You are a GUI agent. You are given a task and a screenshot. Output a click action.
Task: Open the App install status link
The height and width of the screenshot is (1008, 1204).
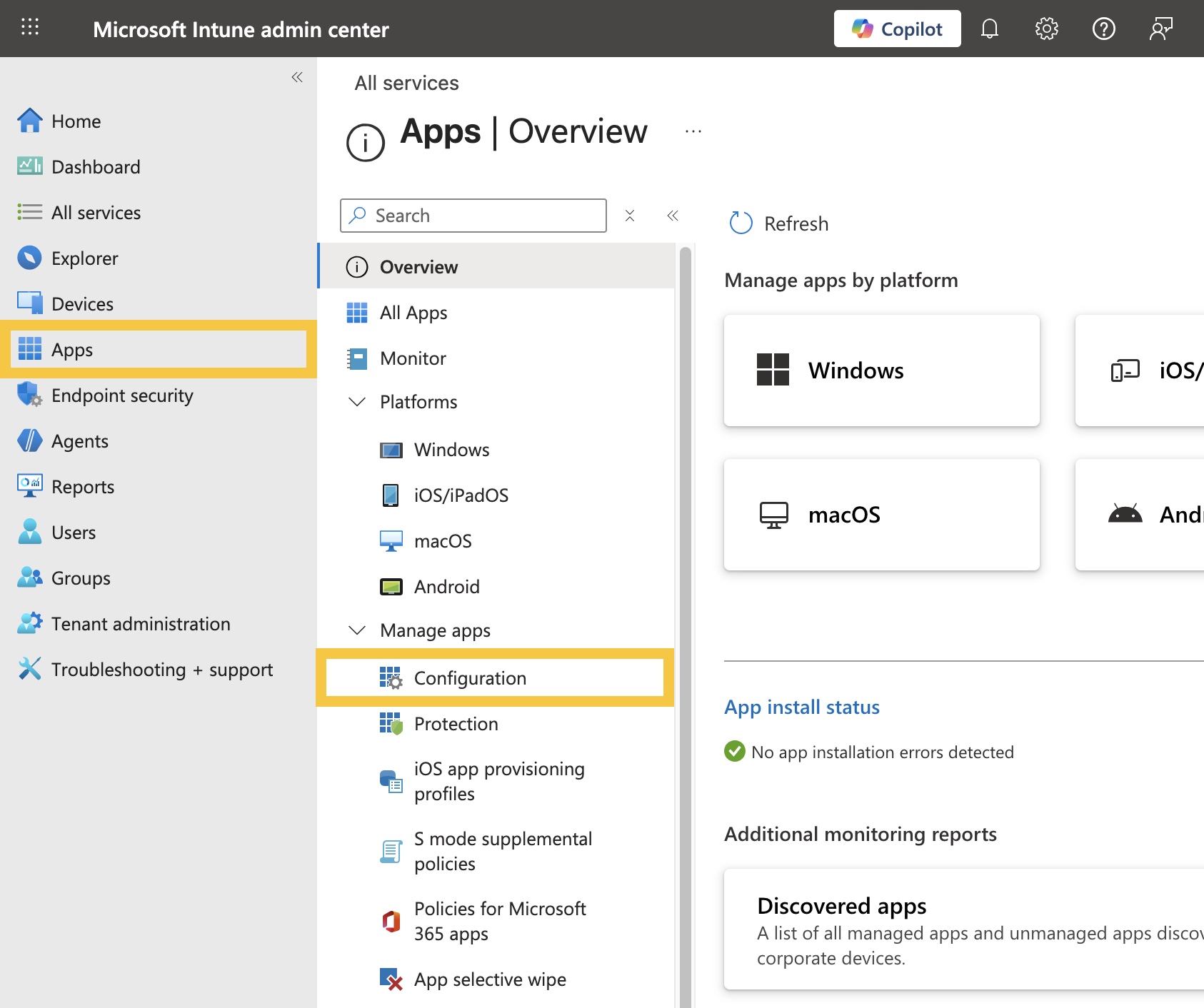tap(802, 707)
